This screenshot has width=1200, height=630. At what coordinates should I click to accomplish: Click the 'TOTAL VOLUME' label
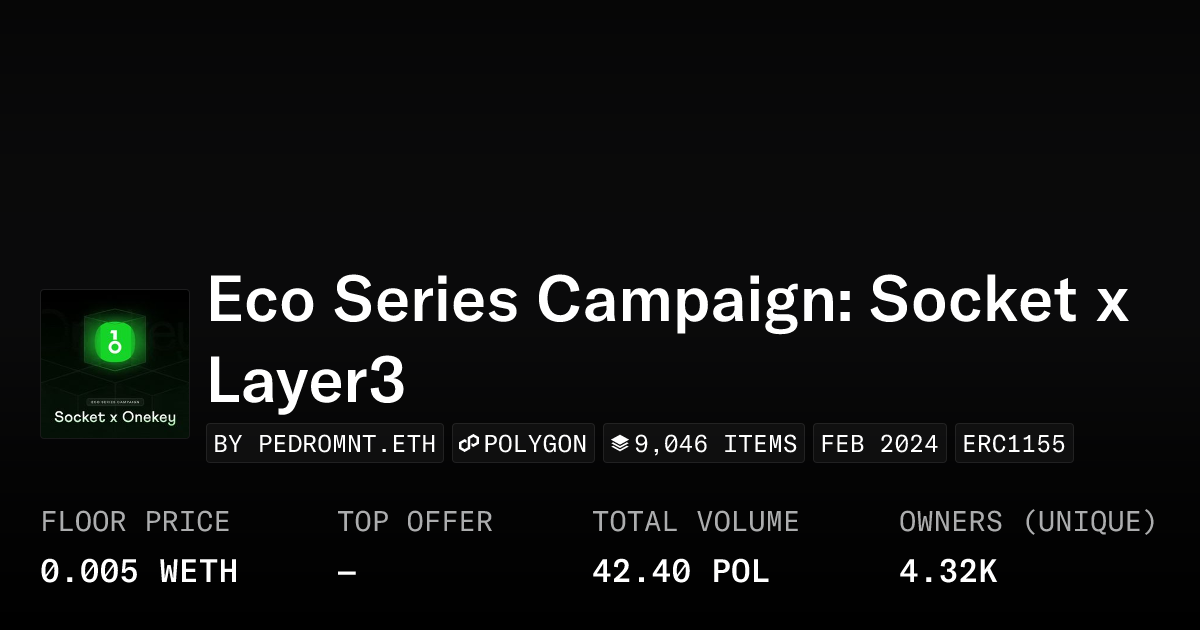coord(695,521)
